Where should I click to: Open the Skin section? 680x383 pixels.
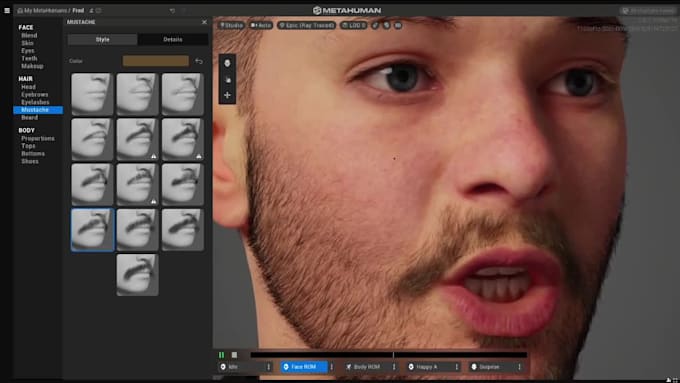click(27, 43)
